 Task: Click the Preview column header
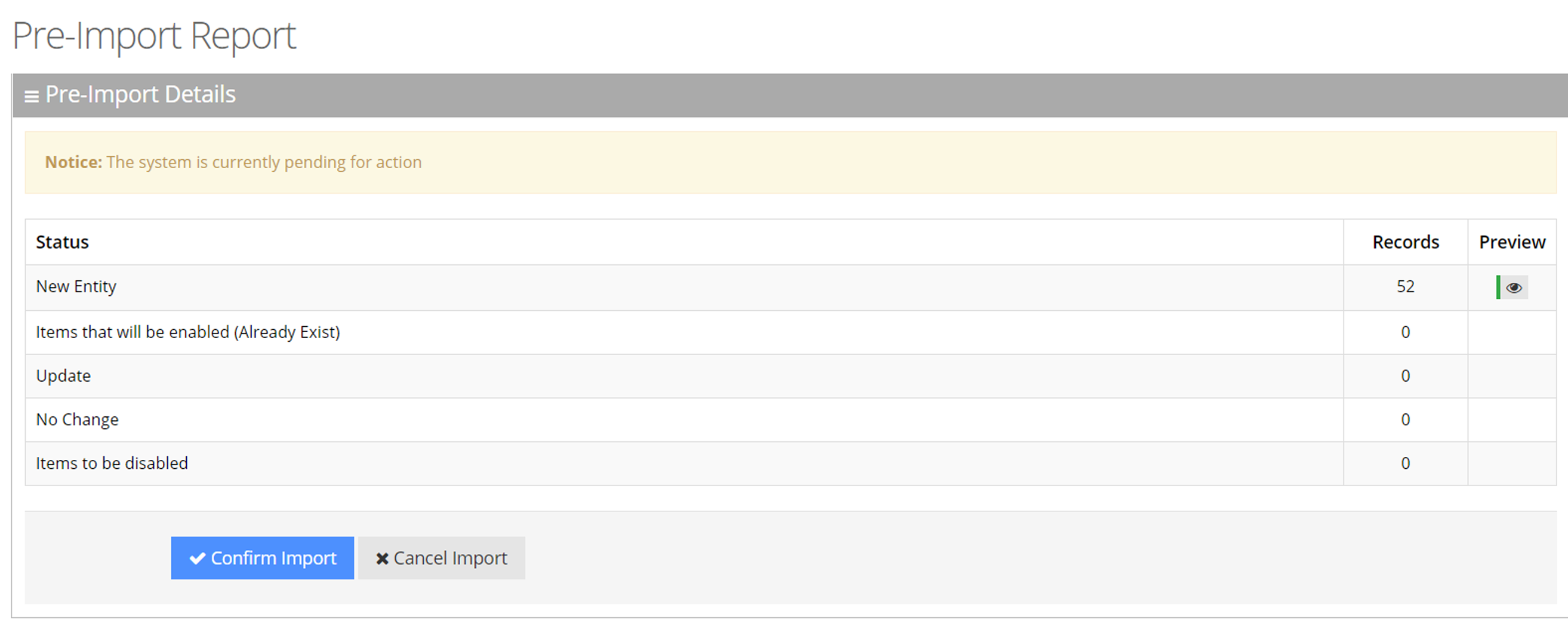click(x=1512, y=242)
